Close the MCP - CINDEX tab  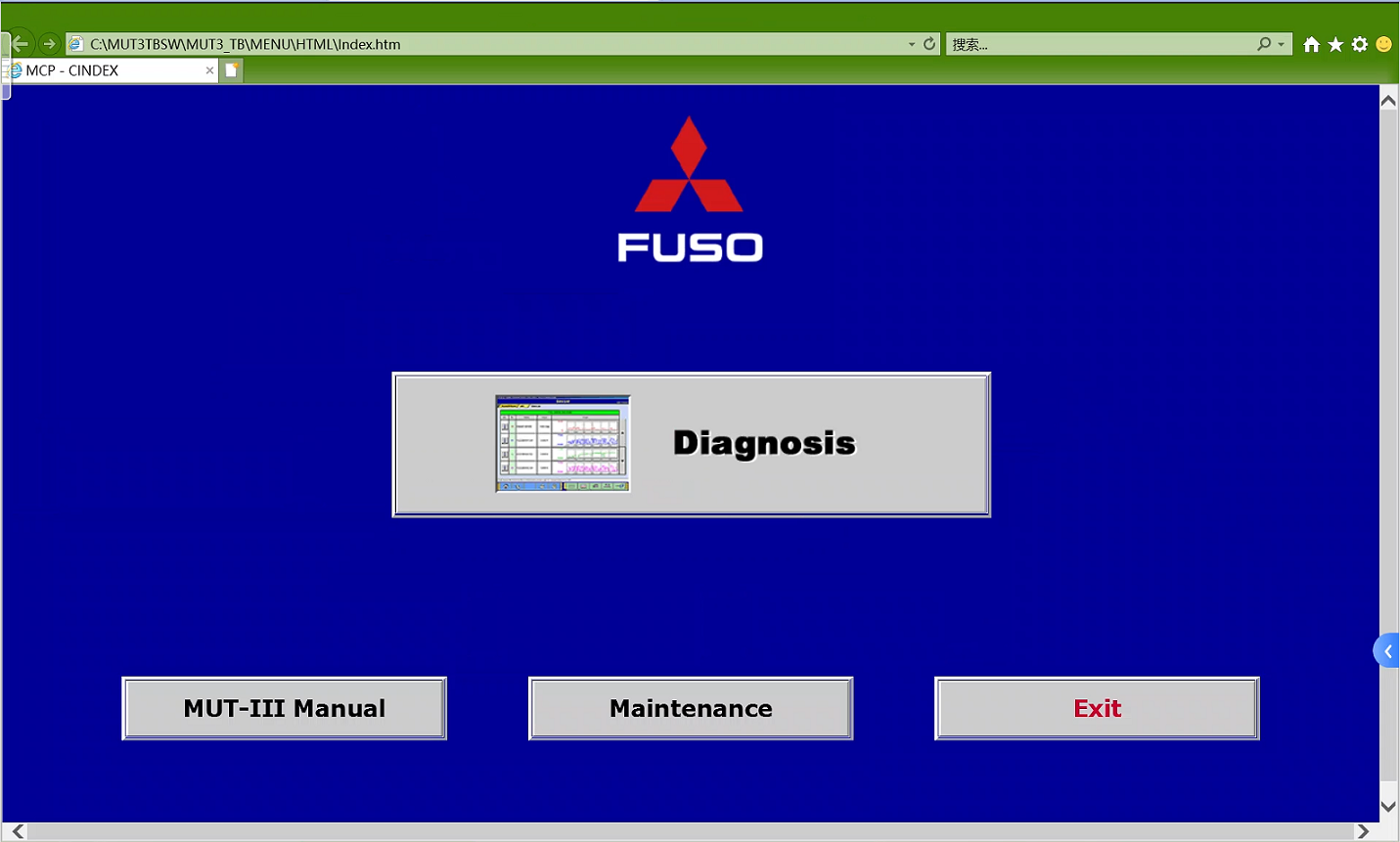(x=209, y=70)
